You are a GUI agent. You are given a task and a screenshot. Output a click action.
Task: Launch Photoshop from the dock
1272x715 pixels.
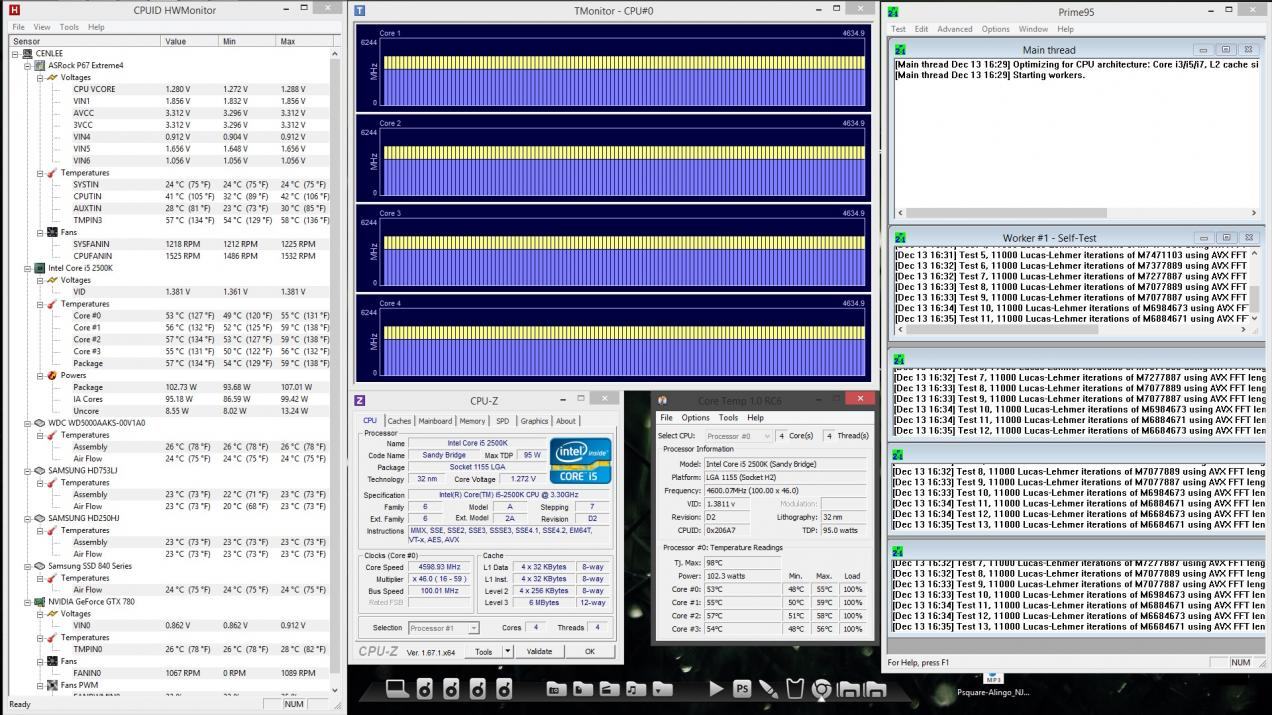(x=742, y=688)
